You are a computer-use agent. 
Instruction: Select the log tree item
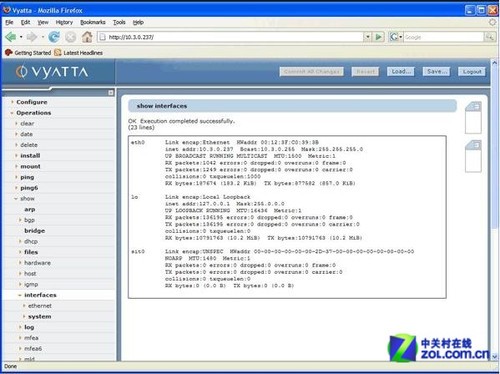29,327
